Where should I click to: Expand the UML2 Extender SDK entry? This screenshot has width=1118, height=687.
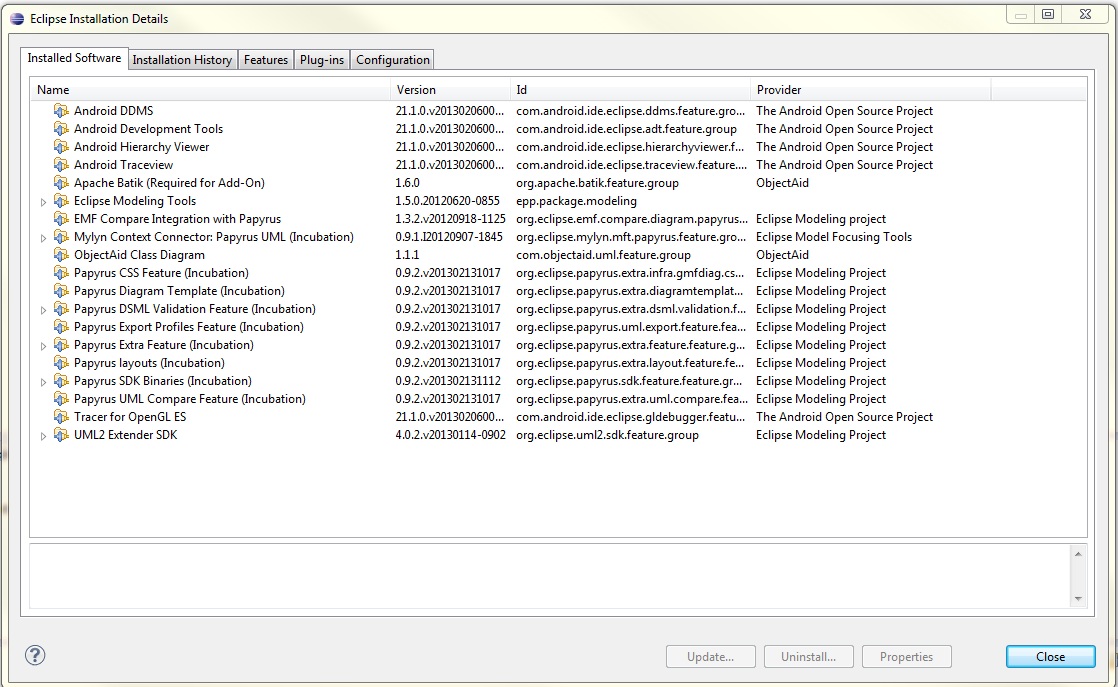pos(43,435)
